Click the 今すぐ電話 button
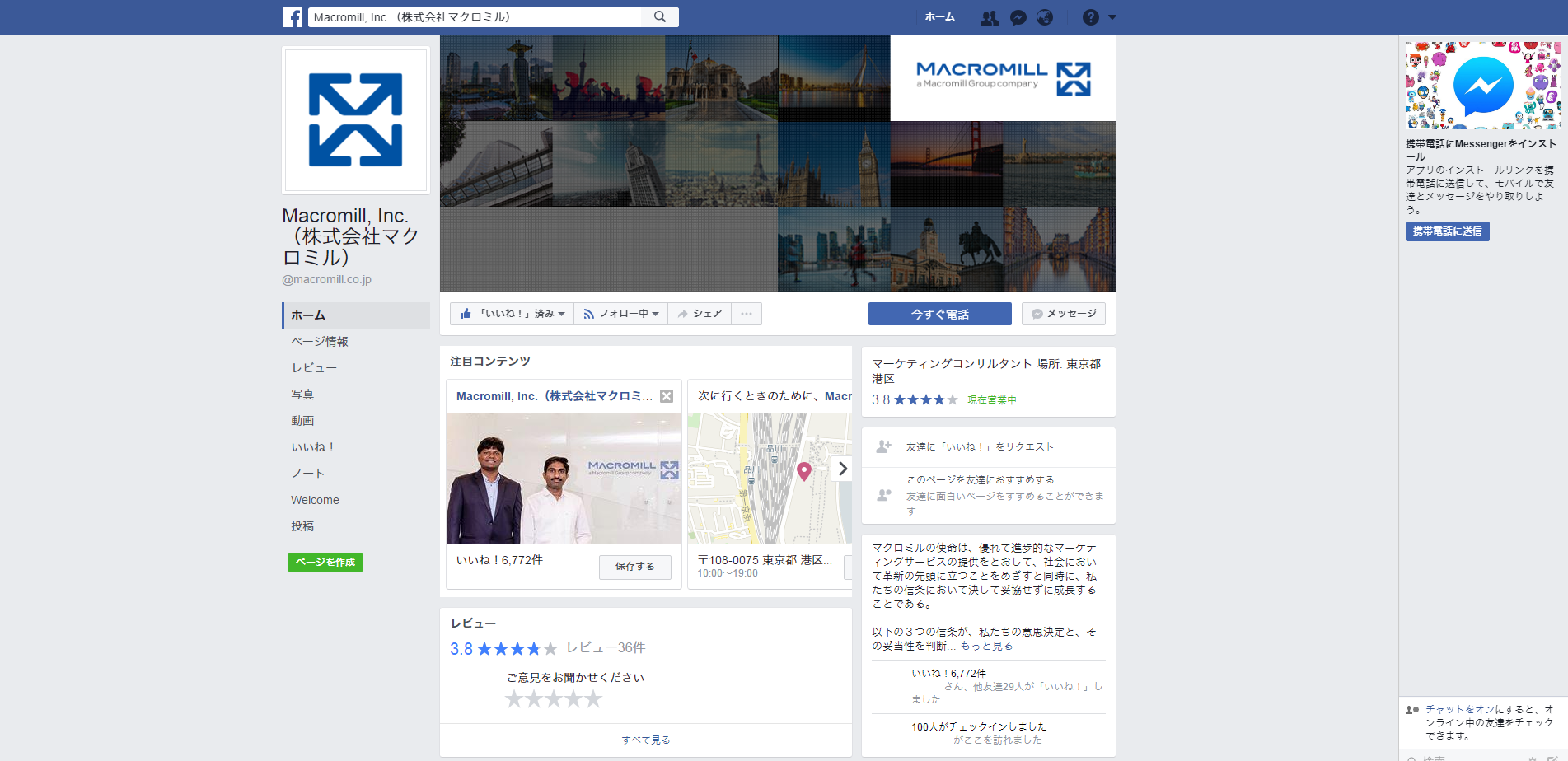 (x=940, y=314)
